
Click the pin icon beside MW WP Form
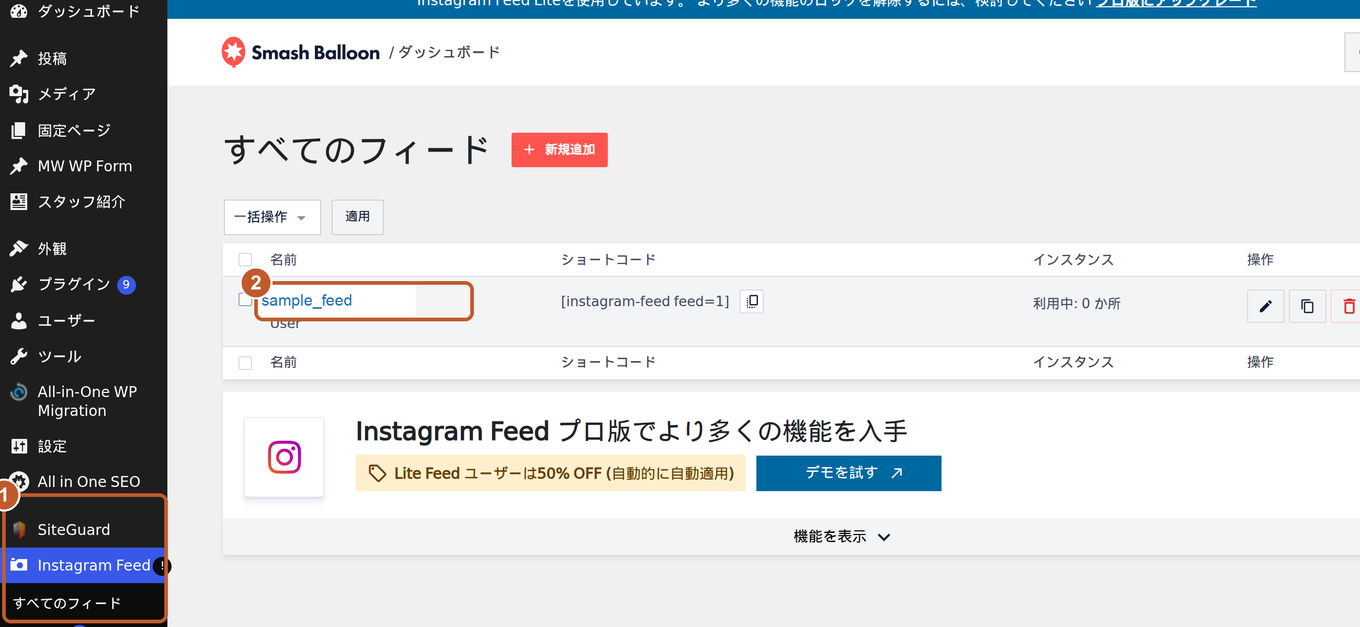click(18, 166)
